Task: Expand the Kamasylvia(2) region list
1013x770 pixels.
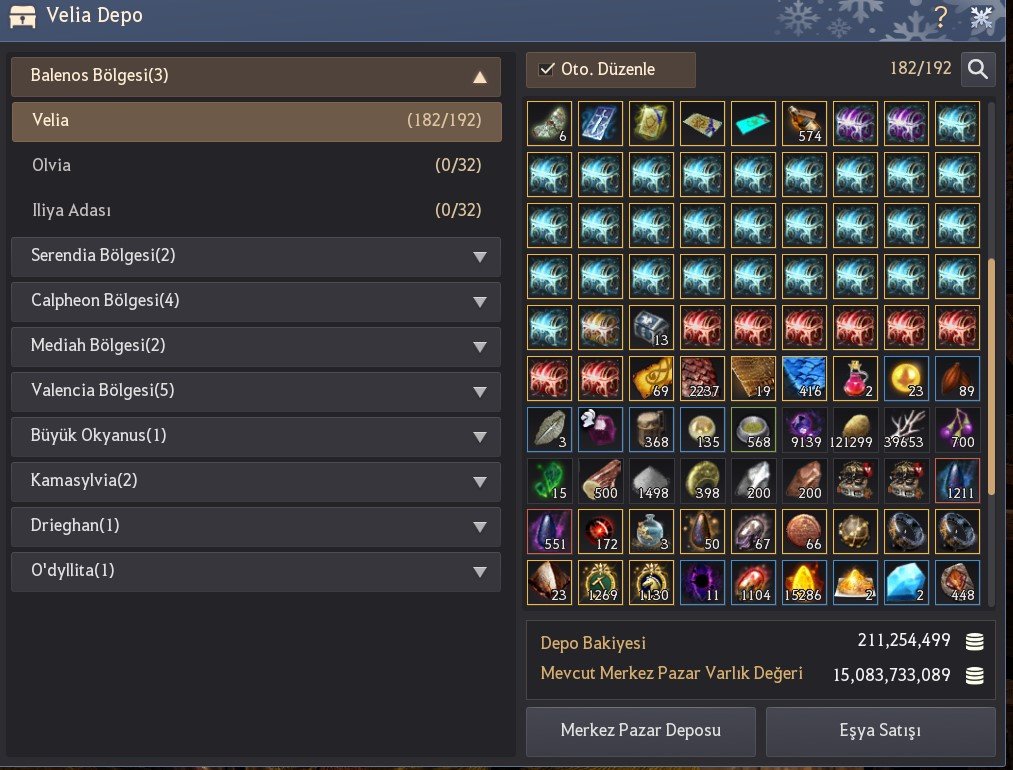Action: point(256,481)
